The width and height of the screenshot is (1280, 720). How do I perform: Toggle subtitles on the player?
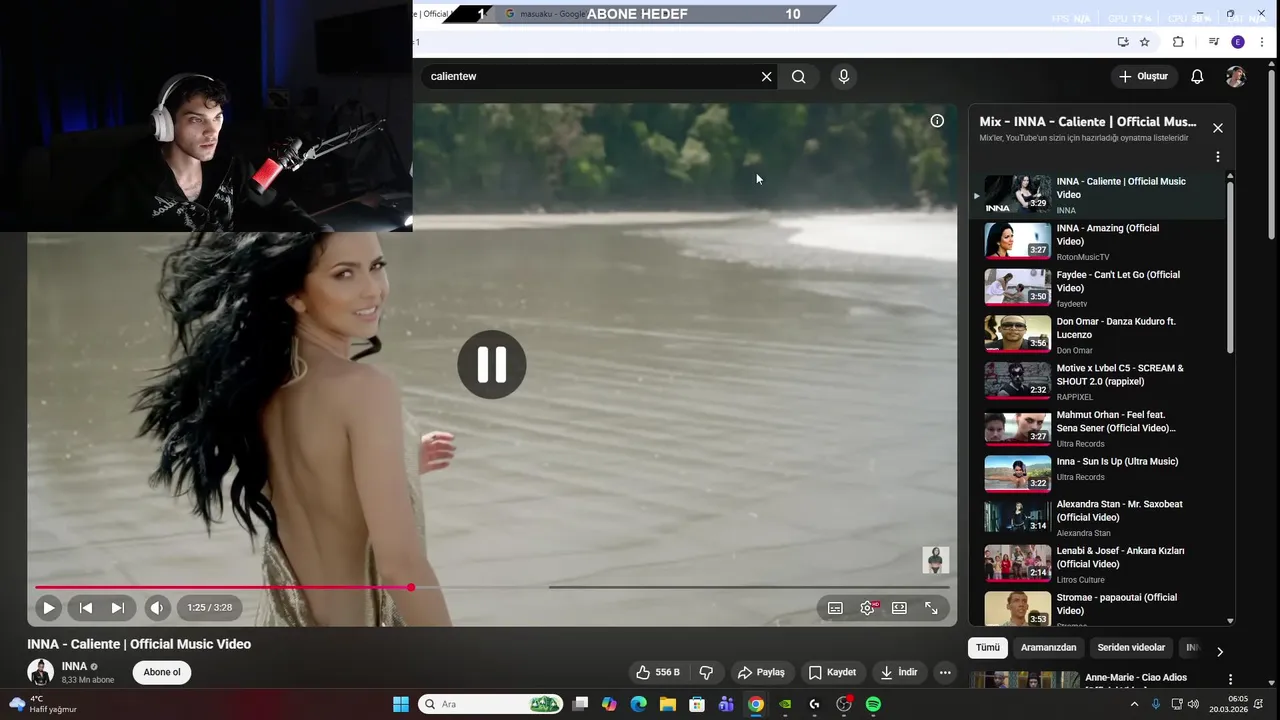pos(835,607)
